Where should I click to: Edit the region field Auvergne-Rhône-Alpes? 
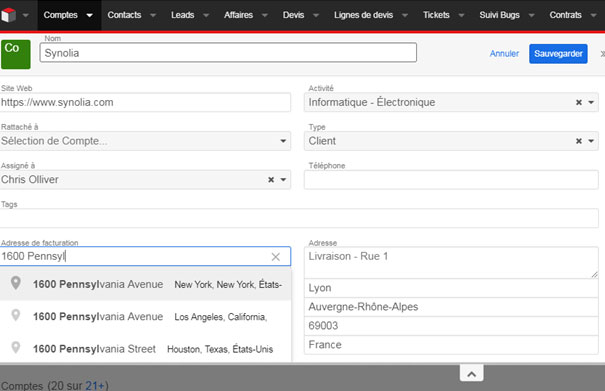point(451,307)
